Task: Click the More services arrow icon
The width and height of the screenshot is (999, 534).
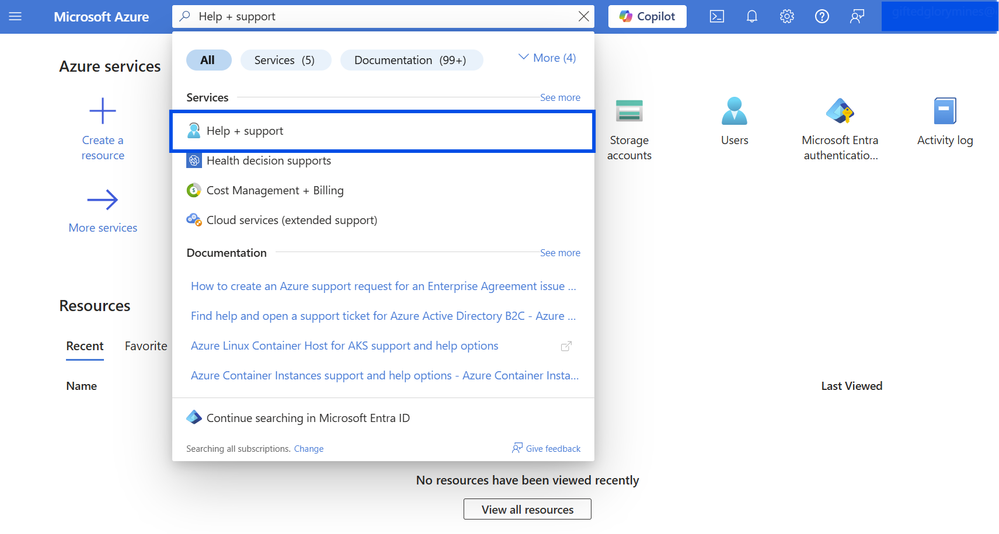Action: (x=103, y=199)
